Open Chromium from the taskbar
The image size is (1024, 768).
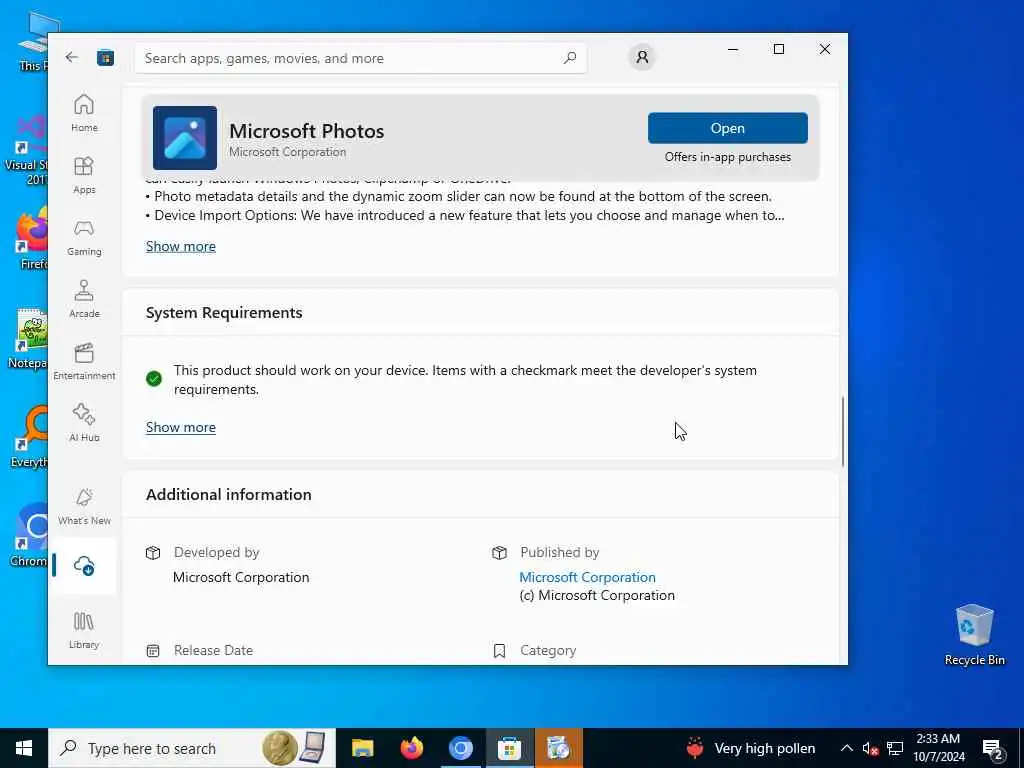point(460,748)
